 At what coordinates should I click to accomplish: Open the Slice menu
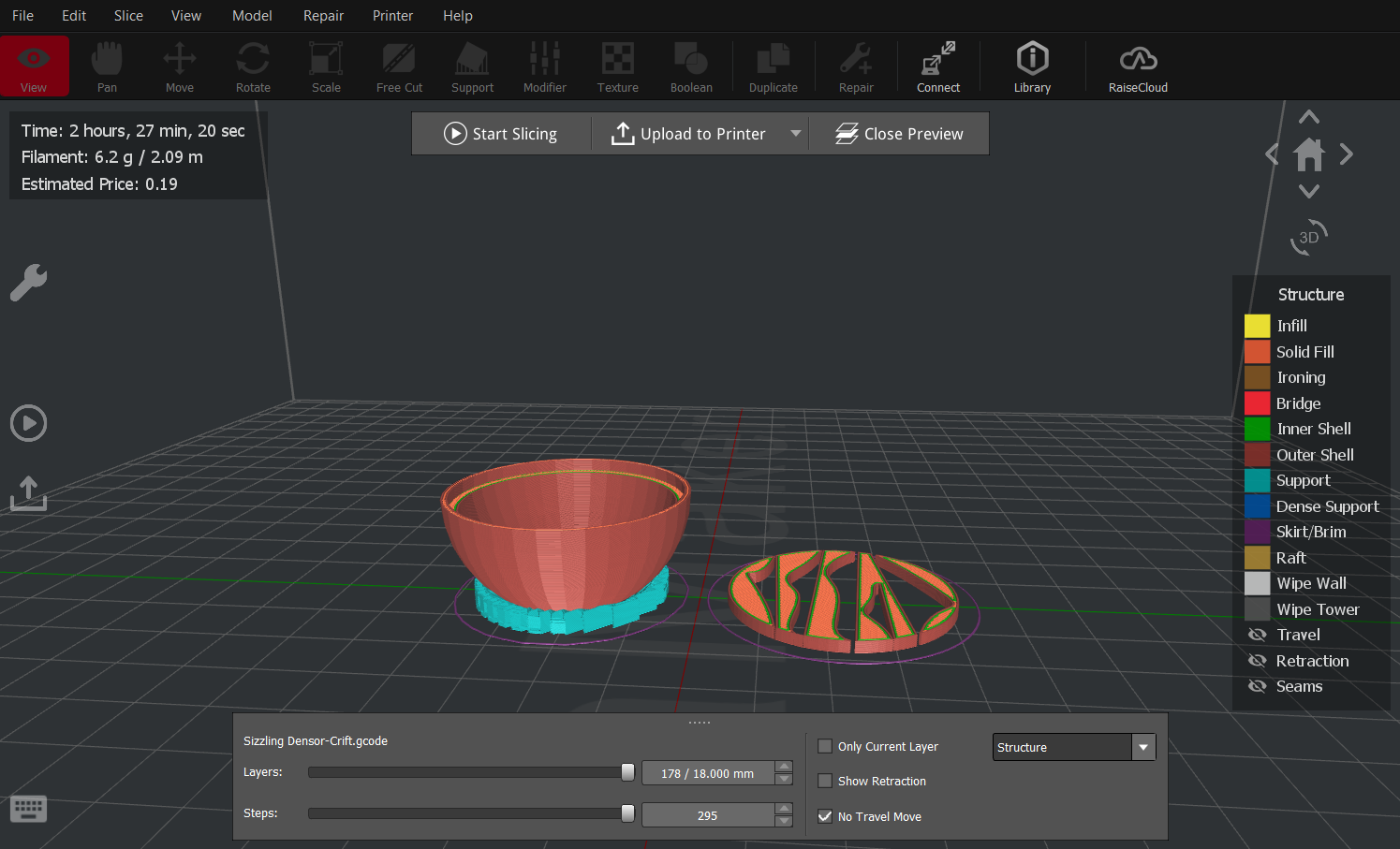tap(128, 16)
